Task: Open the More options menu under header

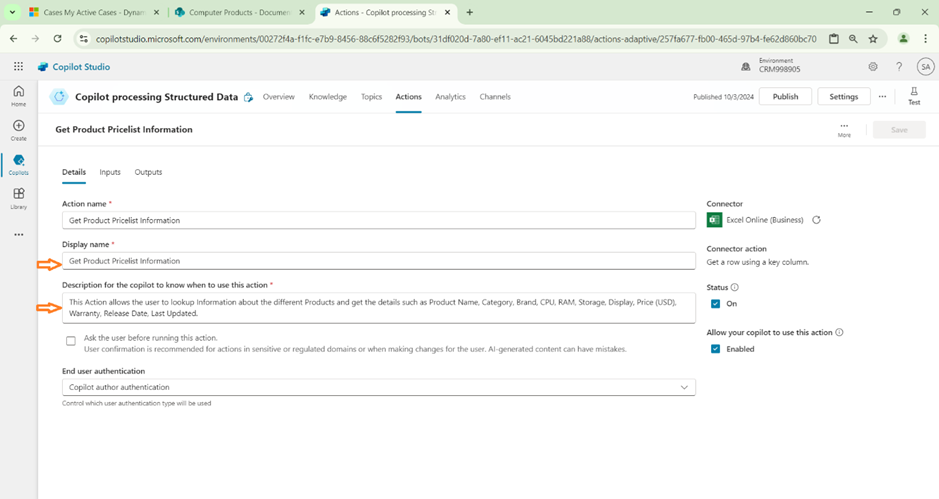Action: click(x=844, y=129)
